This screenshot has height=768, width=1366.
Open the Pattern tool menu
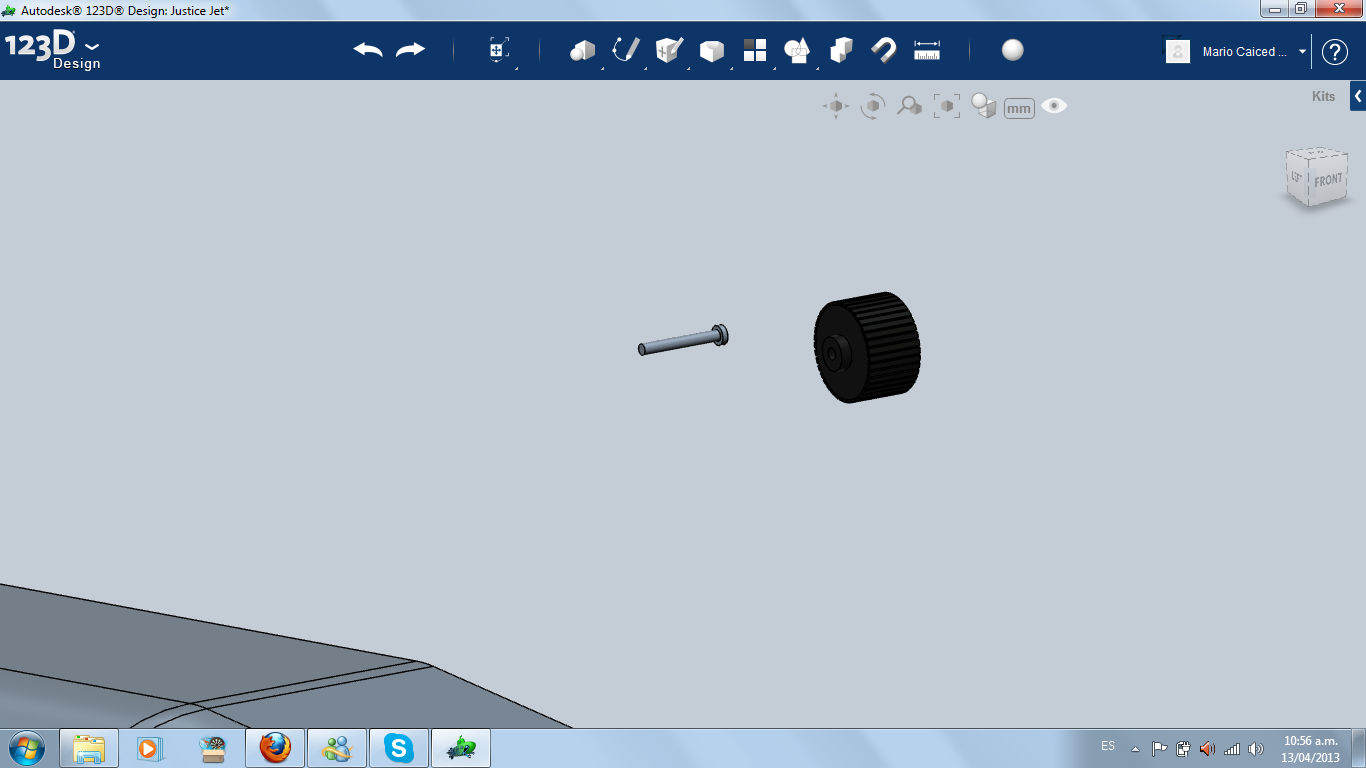(x=755, y=50)
